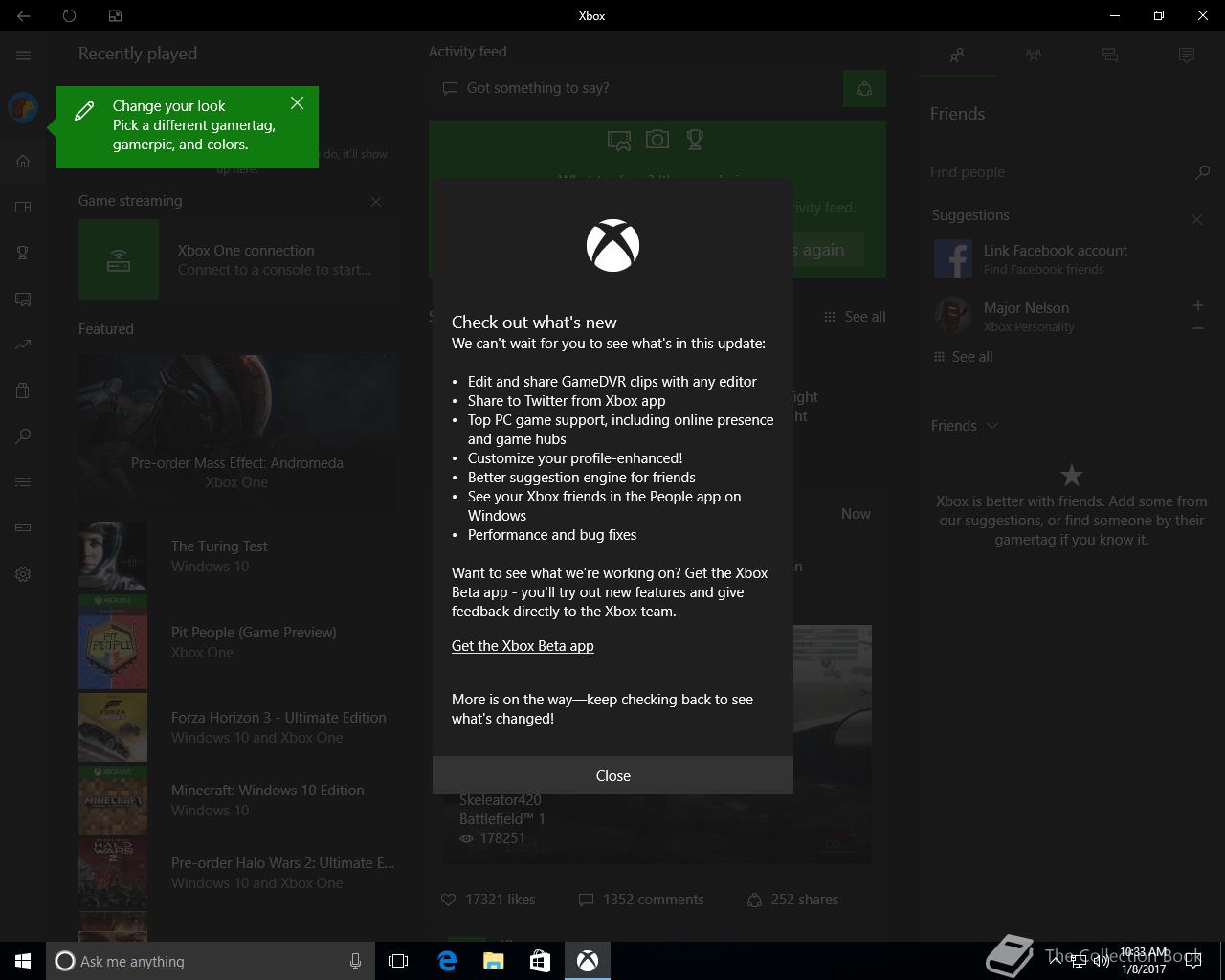Close the What's New dialog

tap(612, 775)
